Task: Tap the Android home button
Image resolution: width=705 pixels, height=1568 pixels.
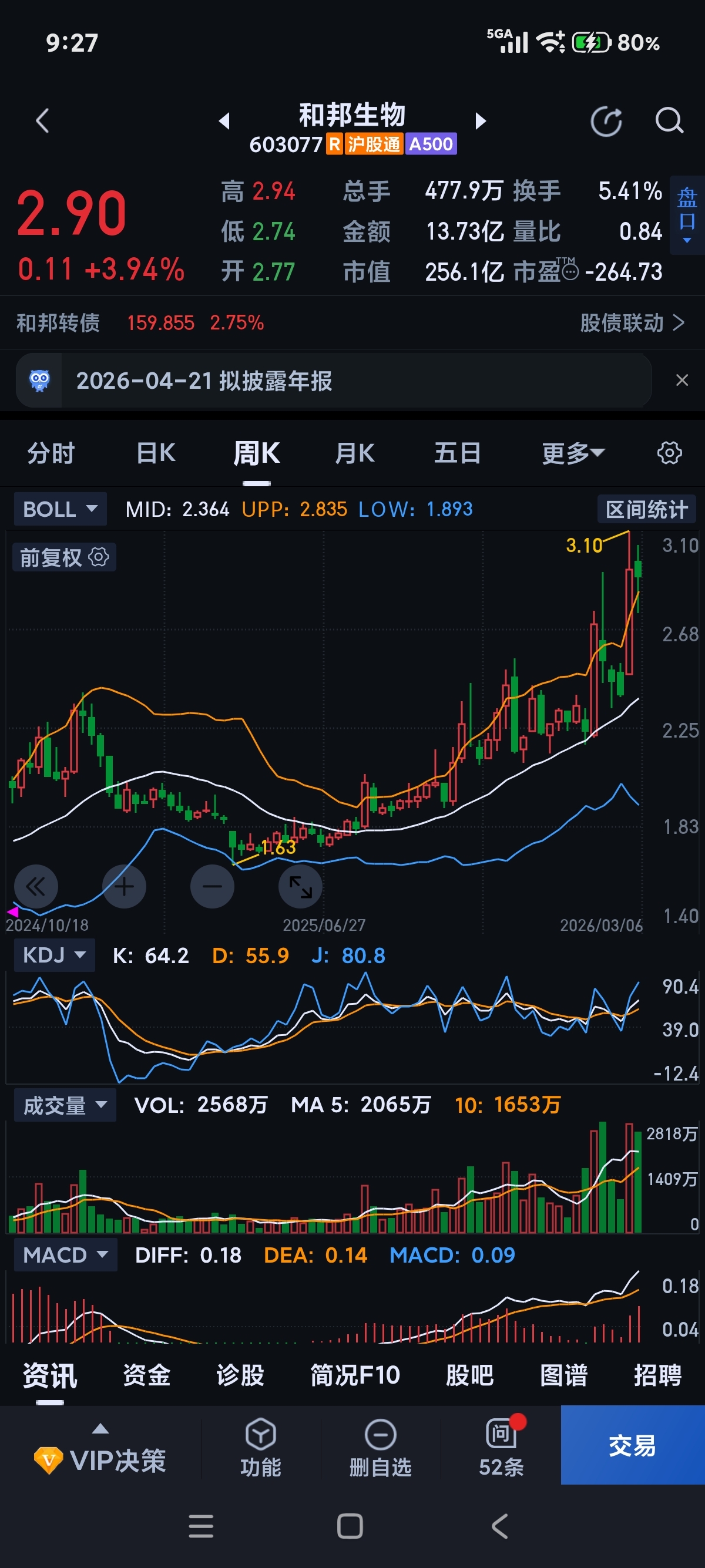Action: point(350,1526)
